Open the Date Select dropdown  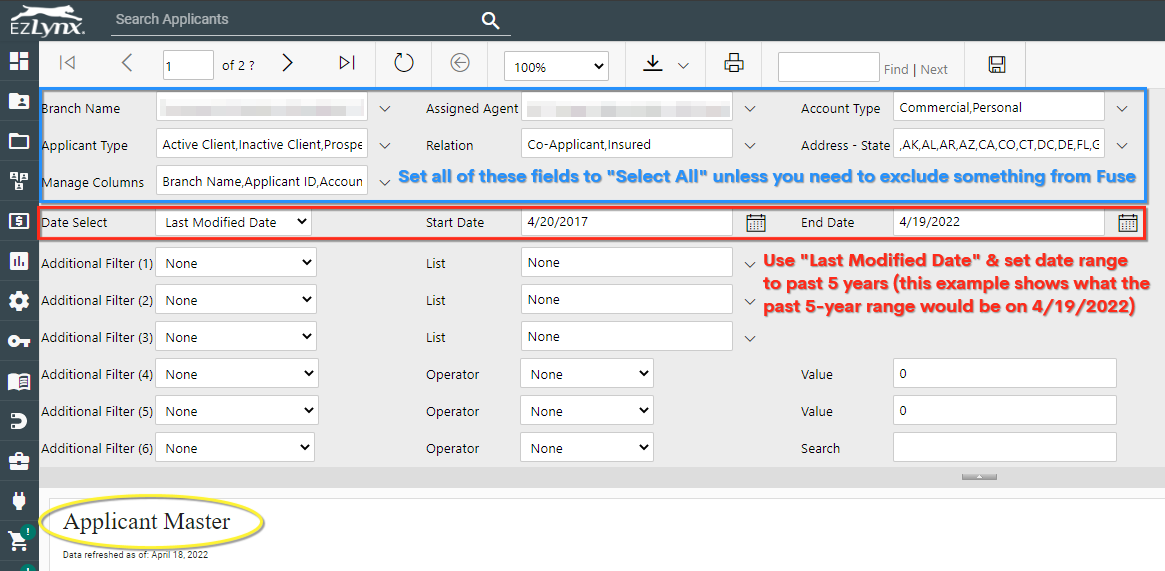click(x=234, y=222)
